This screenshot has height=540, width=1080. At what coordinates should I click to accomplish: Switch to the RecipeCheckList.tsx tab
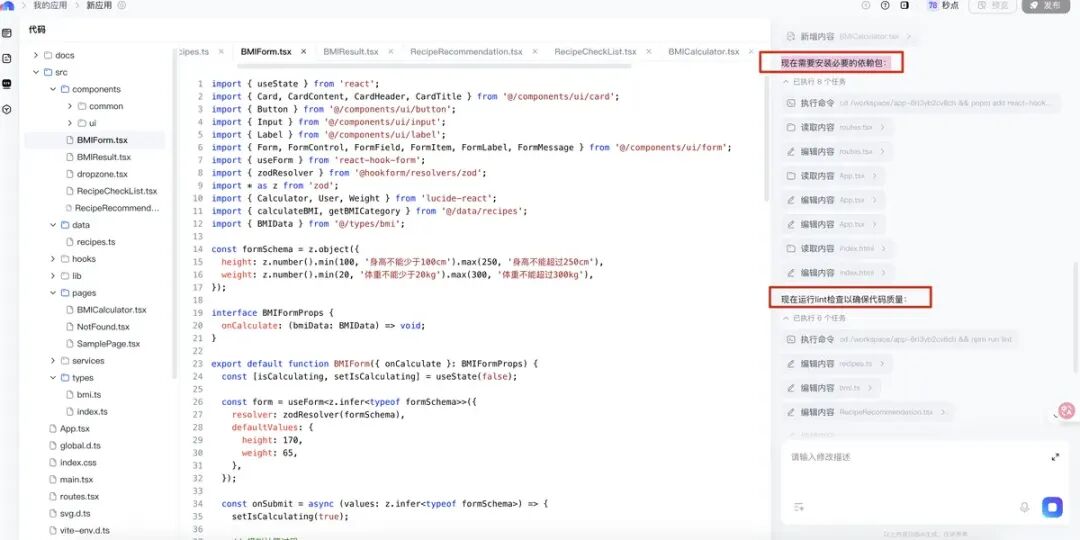coord(595,52)
